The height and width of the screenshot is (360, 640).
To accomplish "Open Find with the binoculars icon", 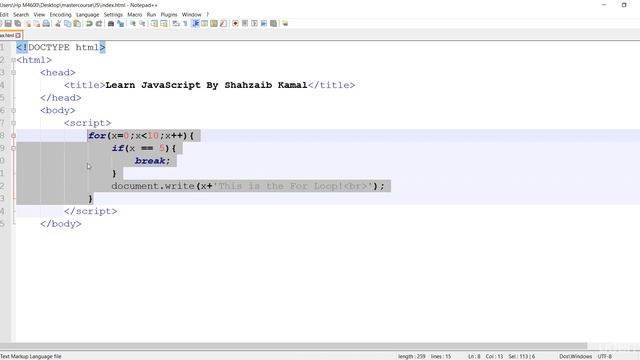I will (111, 24).
